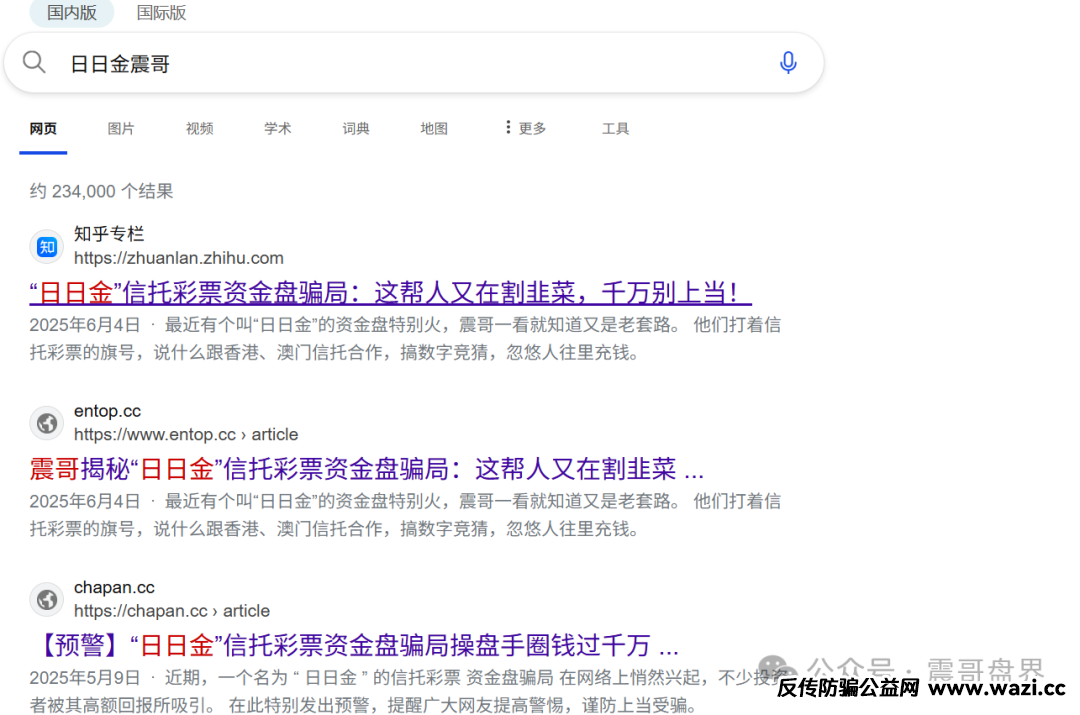Open the three-dot 更多 menu
The image size is (1080, 715).
pos(526,128)
